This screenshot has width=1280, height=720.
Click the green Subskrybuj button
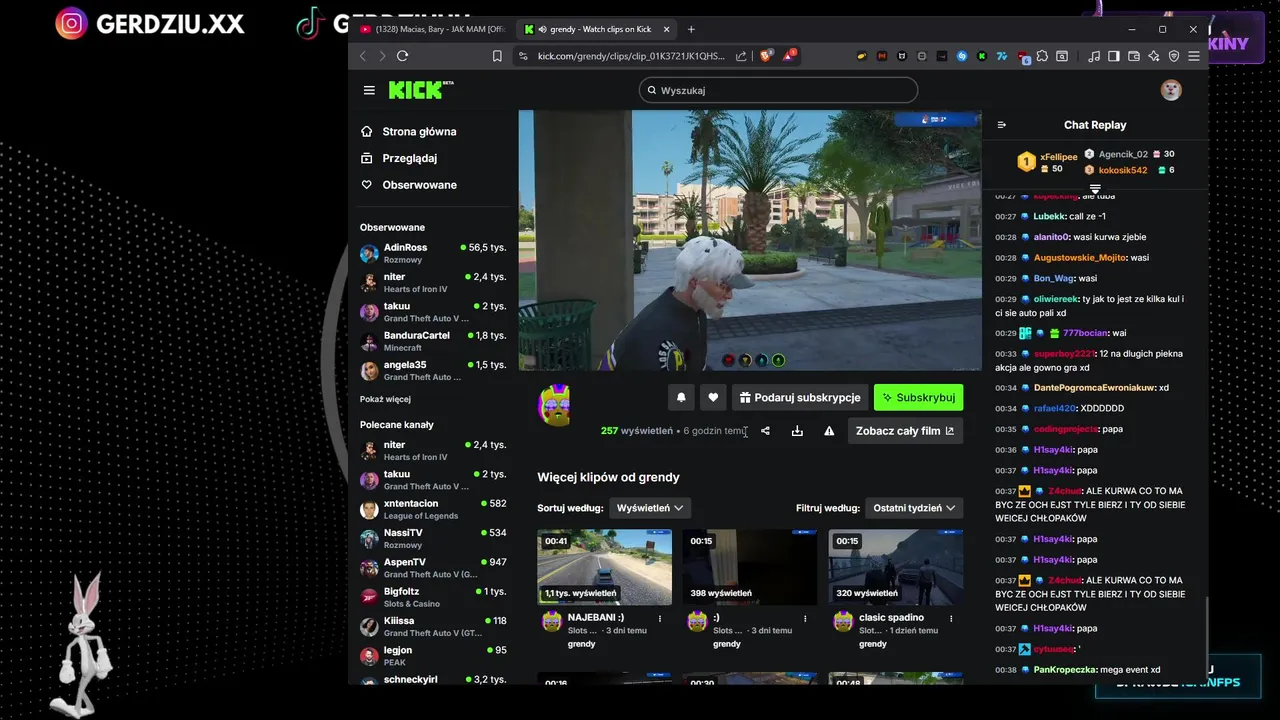tap(918, 397)
